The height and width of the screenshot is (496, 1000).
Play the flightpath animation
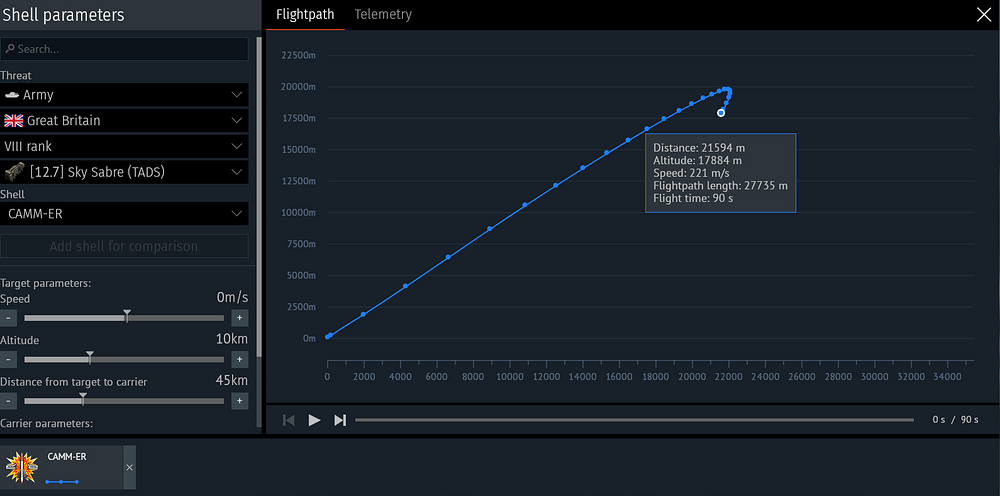pyautogui.click(x=314, y=420)
